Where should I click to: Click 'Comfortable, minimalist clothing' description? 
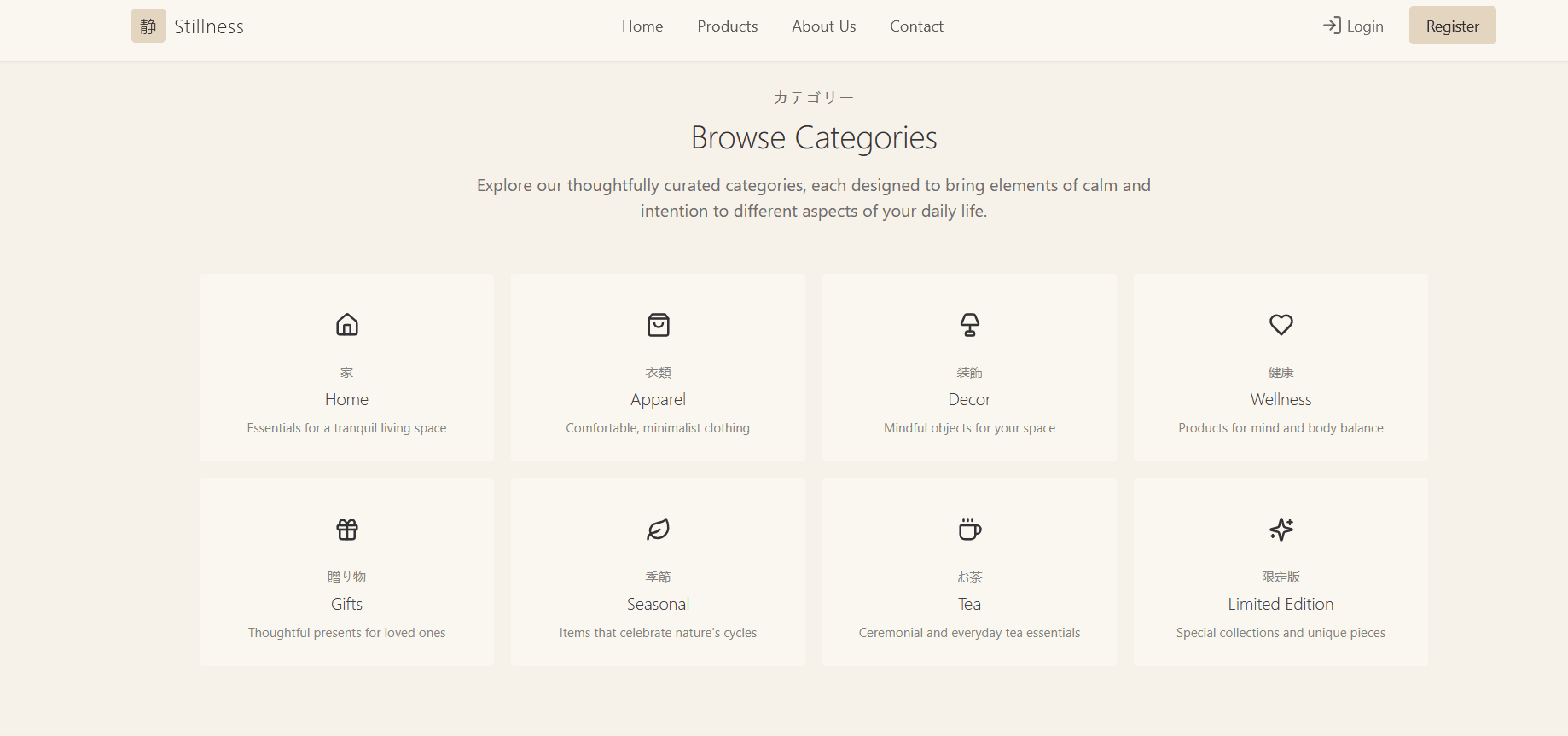click(x=659, y=428)
